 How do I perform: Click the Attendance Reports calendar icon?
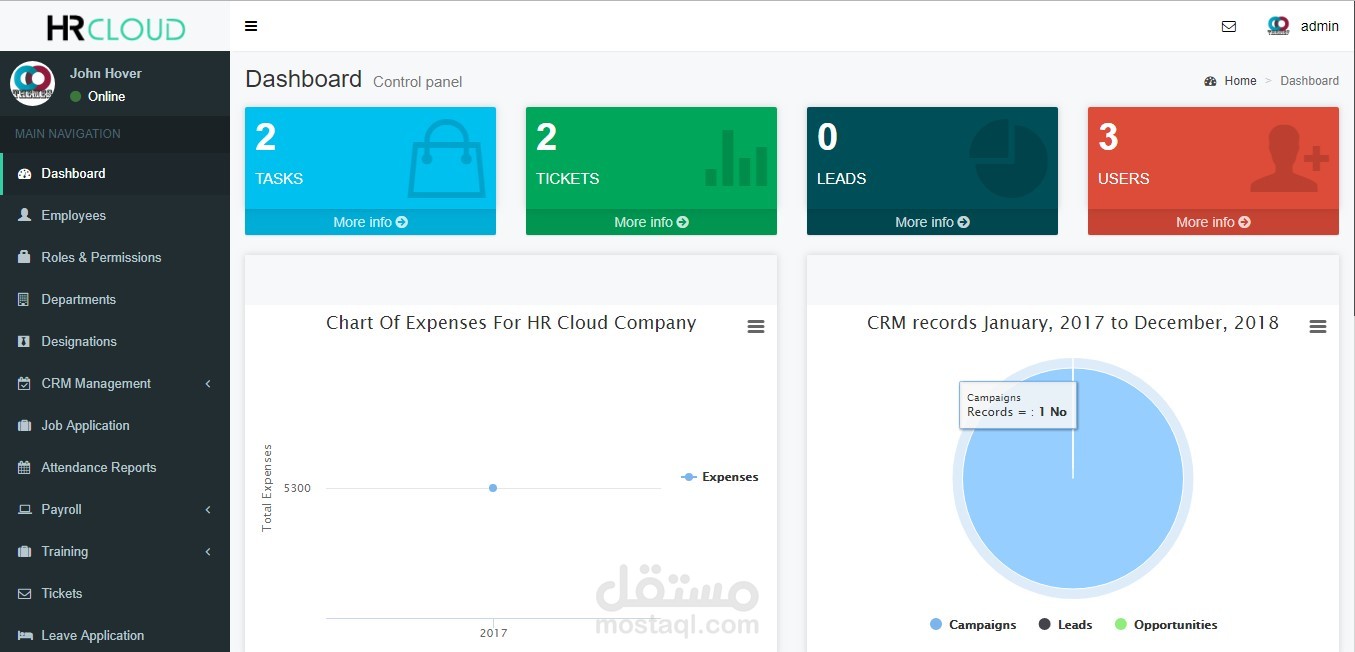pyautogui.click(x=24, y=467)
